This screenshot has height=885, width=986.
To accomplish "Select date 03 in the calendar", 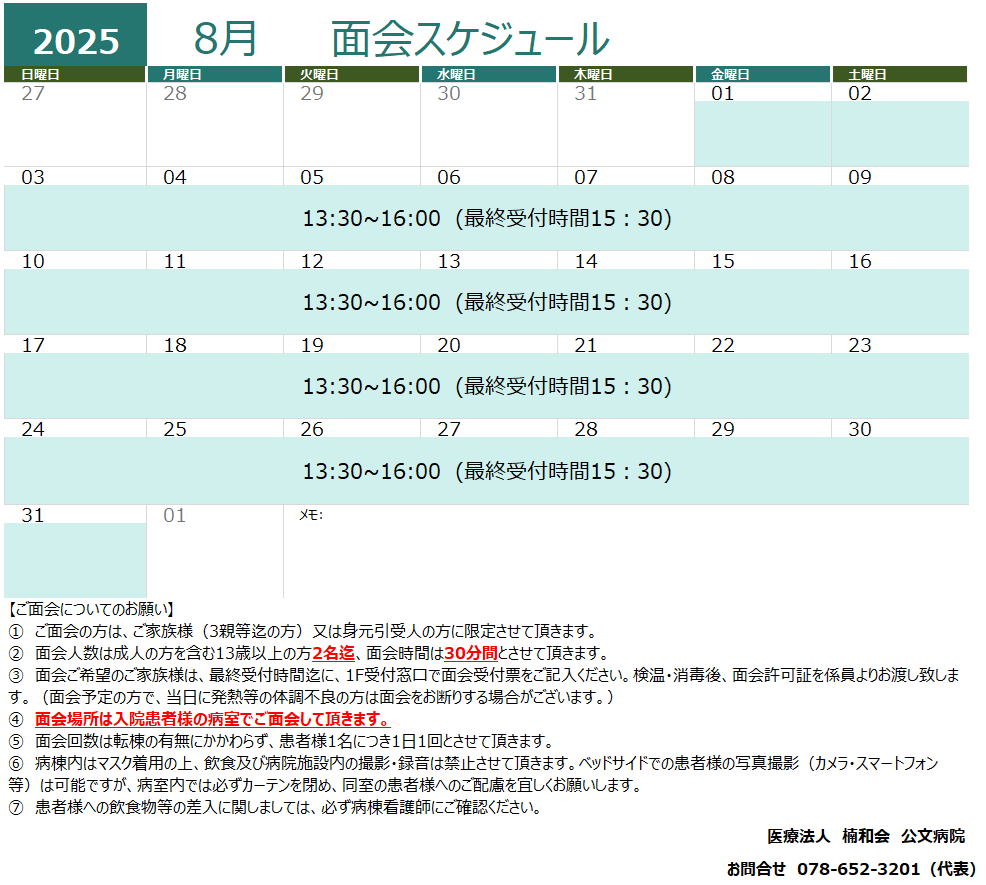I will (x=33, y=177).
